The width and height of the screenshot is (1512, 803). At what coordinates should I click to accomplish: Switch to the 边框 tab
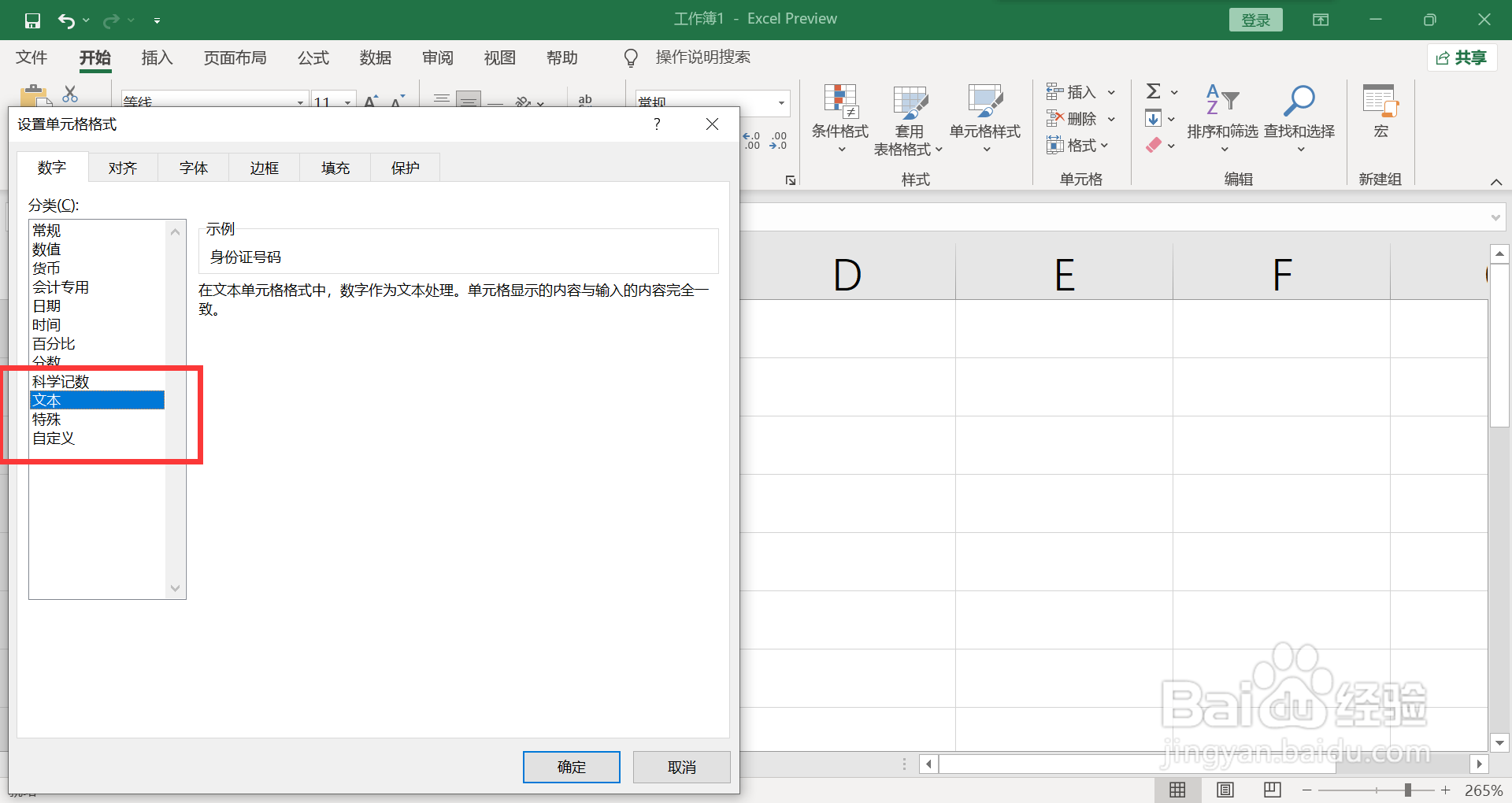coord(264,167)
